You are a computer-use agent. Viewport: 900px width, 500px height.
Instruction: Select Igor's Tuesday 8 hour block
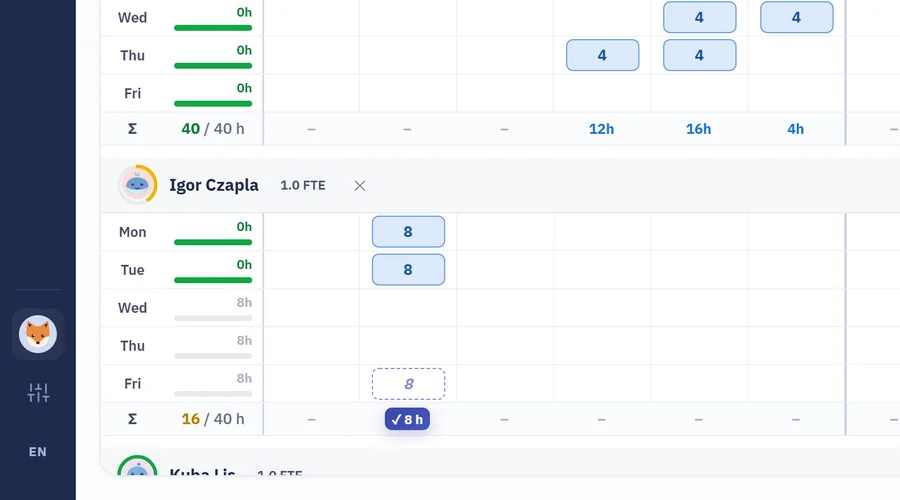pos(408,269)
